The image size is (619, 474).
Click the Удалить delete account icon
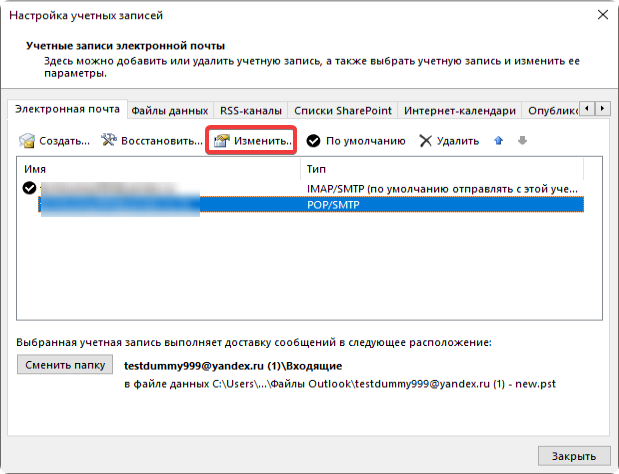pos(426,141)
